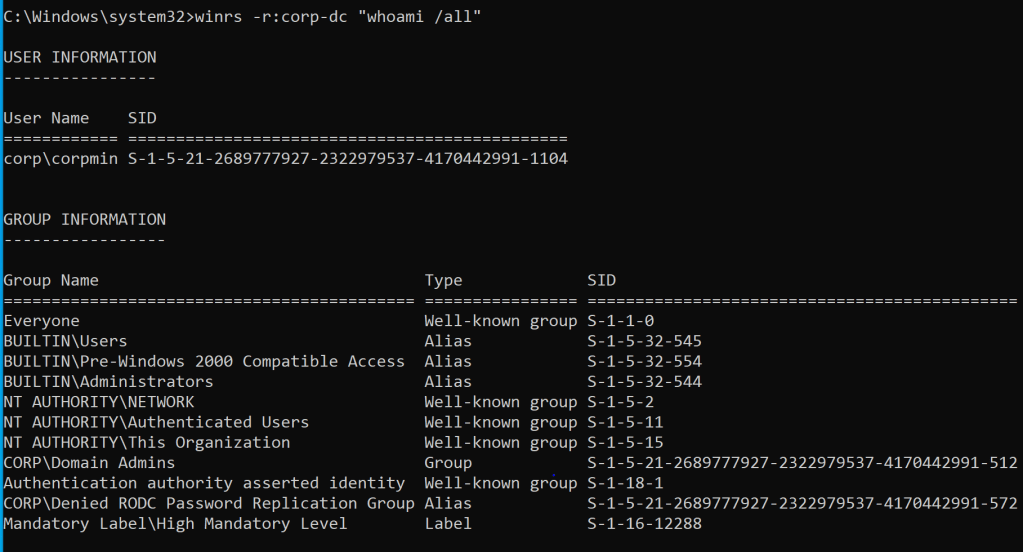Click the GROUP INFORMATION heading

coord(85,219)
